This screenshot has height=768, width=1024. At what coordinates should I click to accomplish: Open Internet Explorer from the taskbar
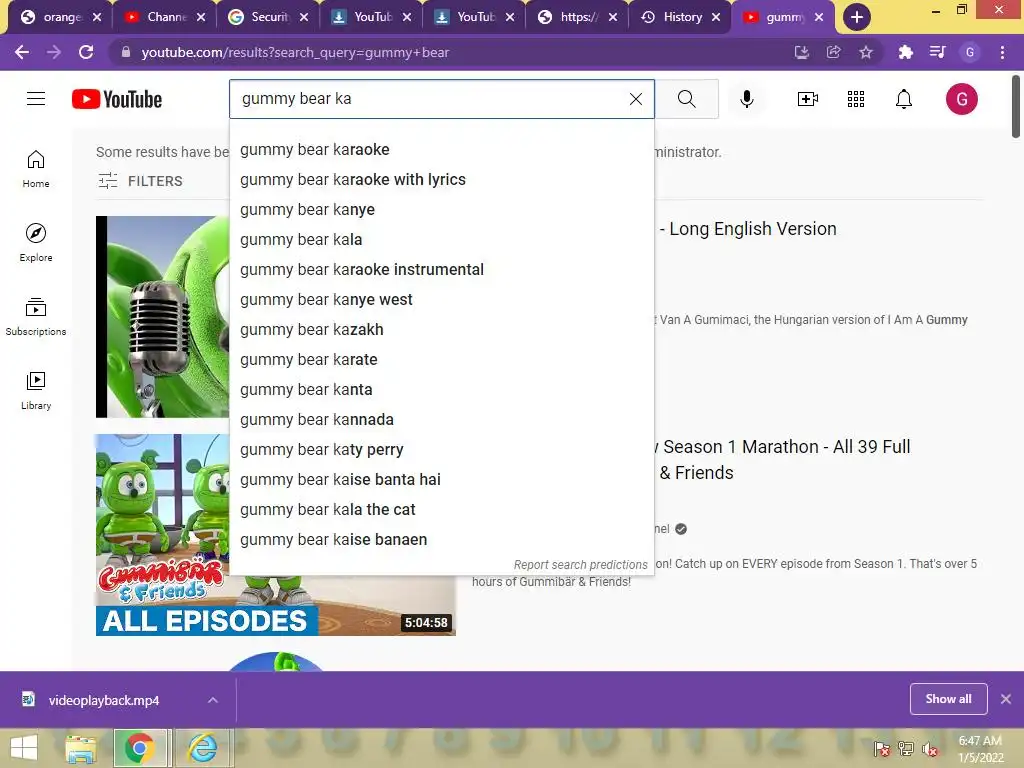coord(202,748)
